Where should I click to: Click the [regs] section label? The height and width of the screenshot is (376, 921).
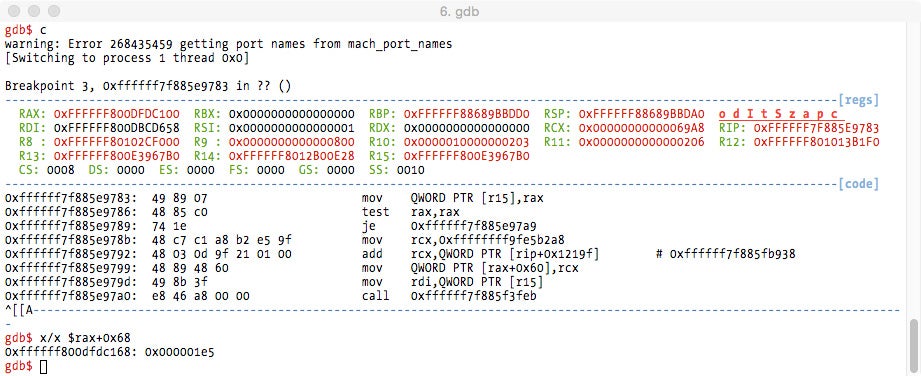coord(859,100)
